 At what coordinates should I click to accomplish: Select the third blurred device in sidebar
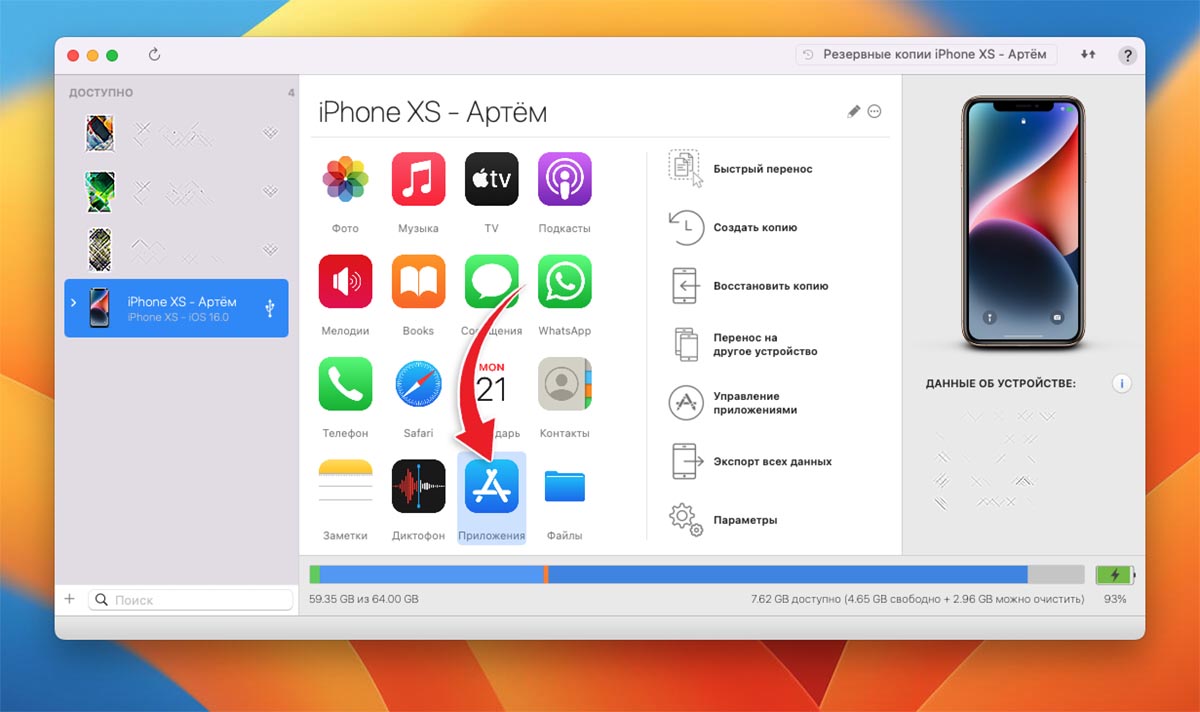176,249
